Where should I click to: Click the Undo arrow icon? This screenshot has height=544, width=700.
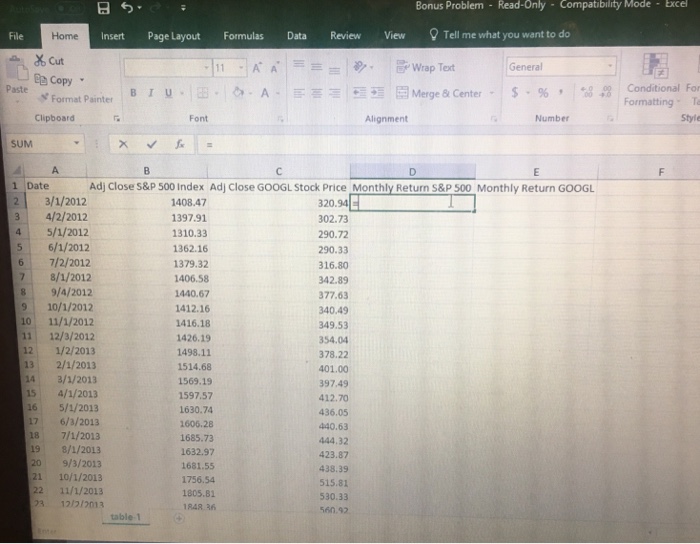click(127, 7)
